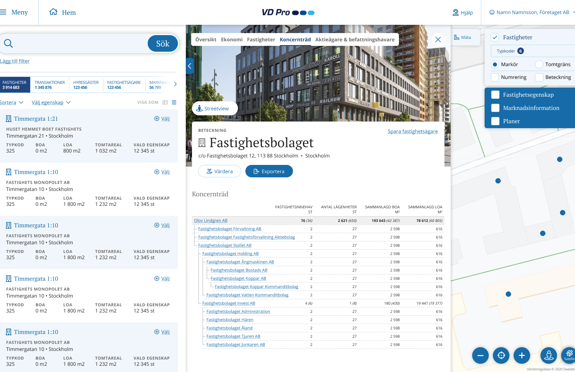Viewport: 575px width, 372px height.
Task: Choose Välj on the Timmergata 1:21 card
Action: tap(162, 118)
